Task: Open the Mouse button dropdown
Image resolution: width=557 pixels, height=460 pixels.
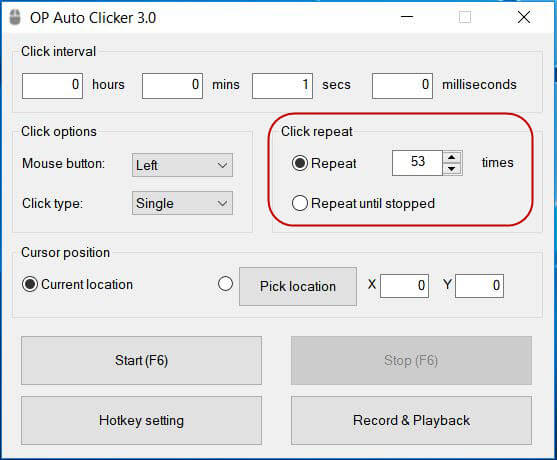Action: click(x=182, y=165)
